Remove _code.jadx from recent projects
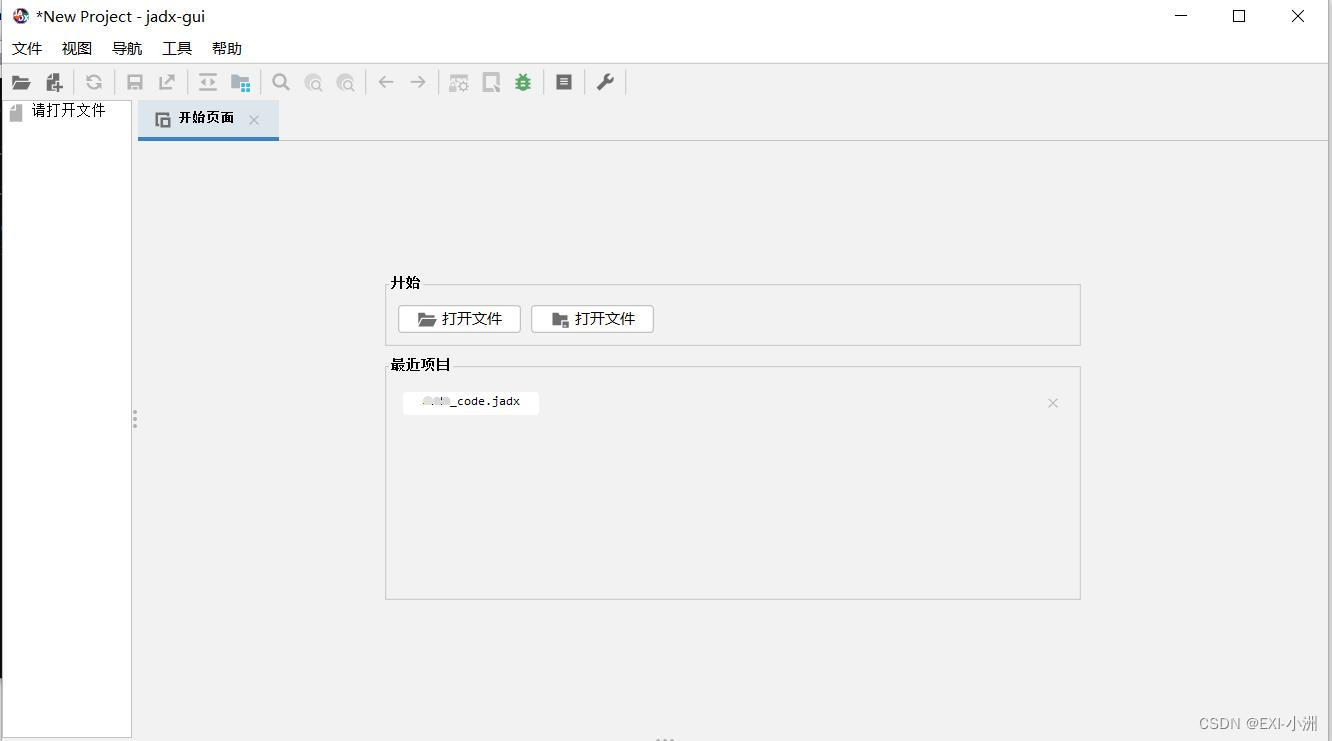This screenshot has width=1332, height=741. [x=1052, y=402]
